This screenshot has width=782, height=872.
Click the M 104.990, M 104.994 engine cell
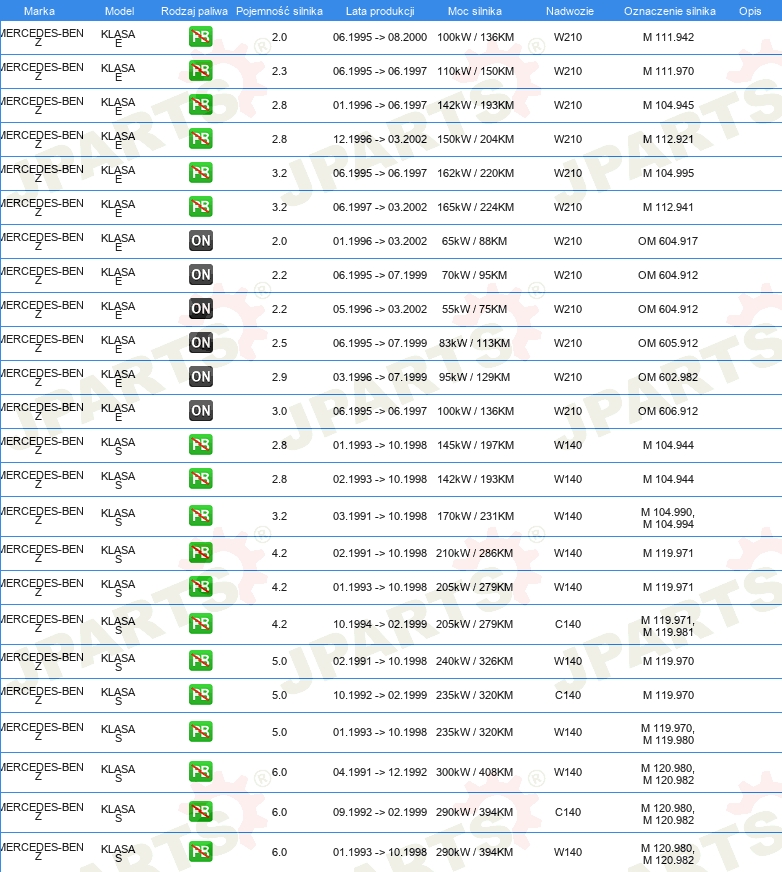pos(668,518)
